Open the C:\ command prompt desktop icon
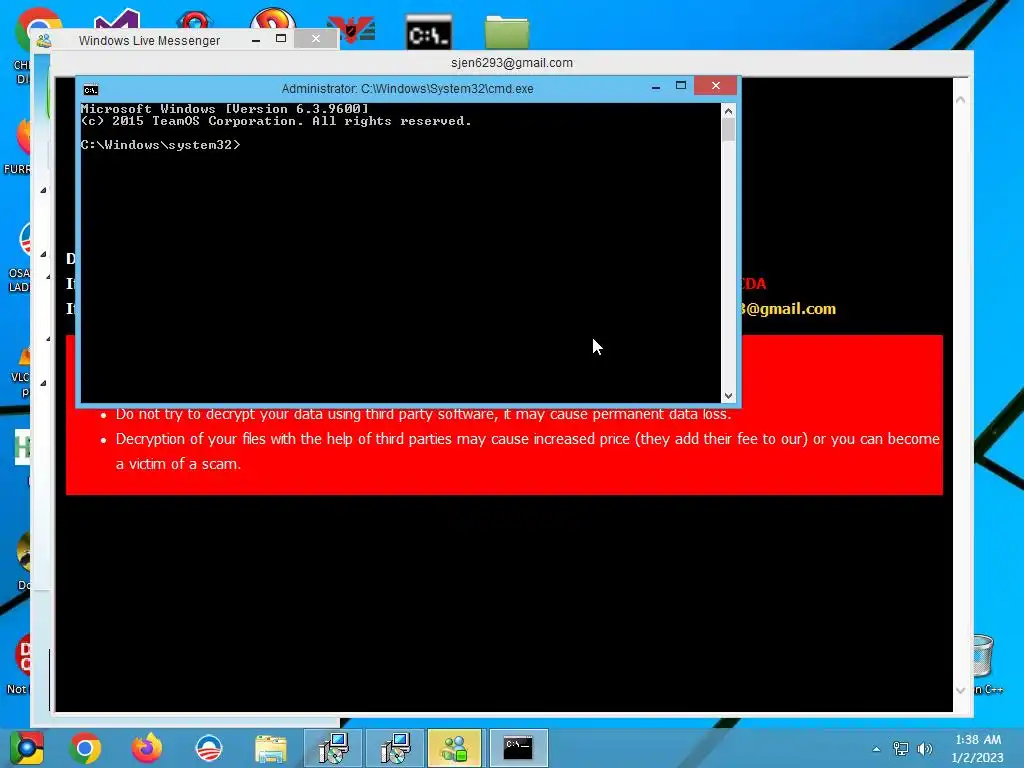1024x768 pixels. point(428,31)
